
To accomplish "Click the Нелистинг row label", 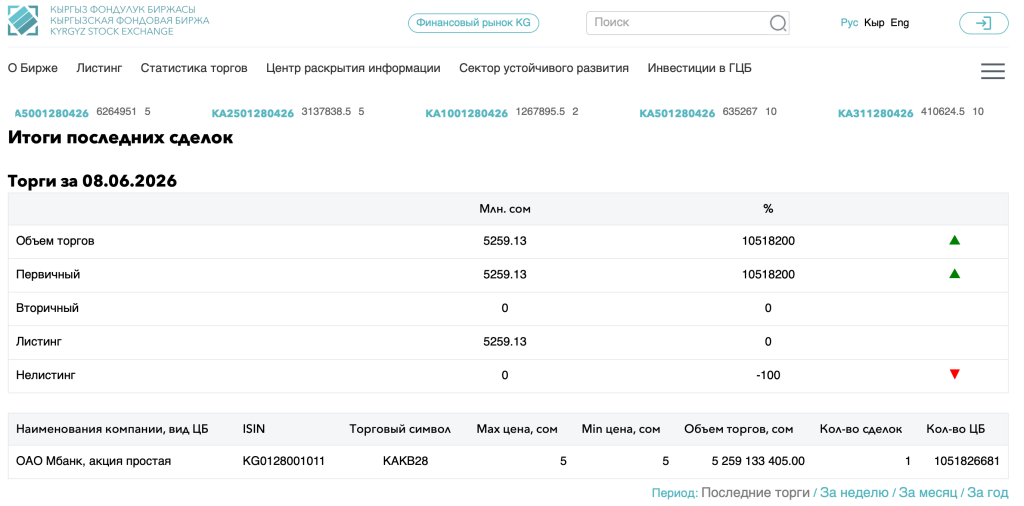I will point(46,375).
